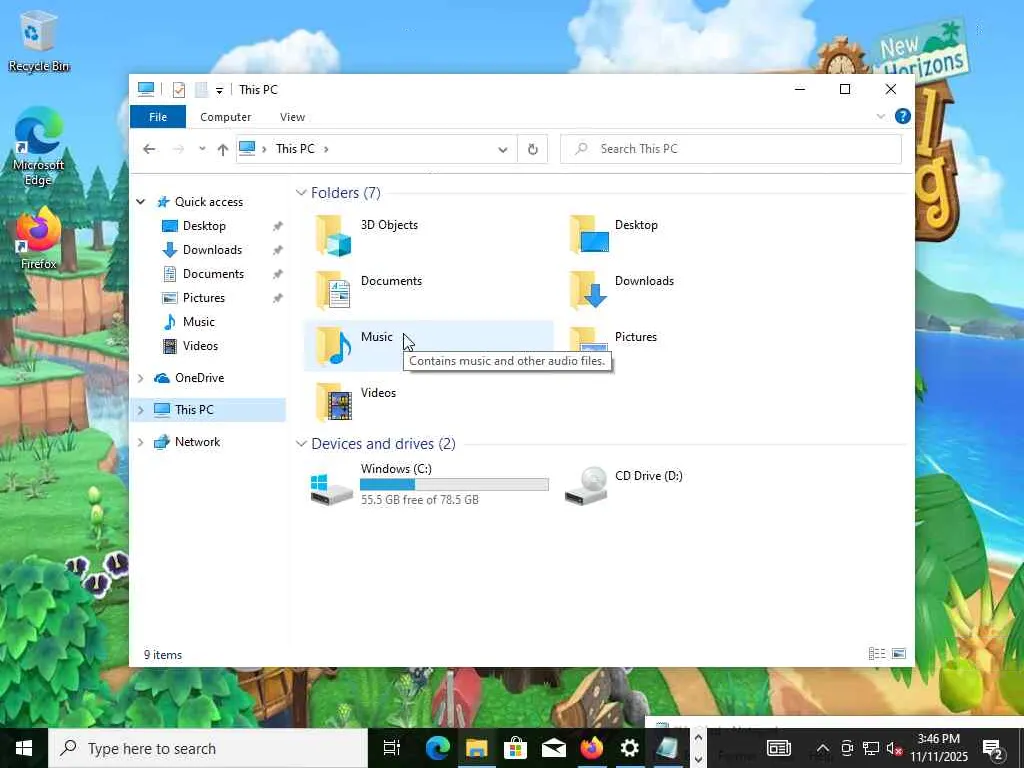
Task: Click the muted volume tray icon
Action: [894, 748]
